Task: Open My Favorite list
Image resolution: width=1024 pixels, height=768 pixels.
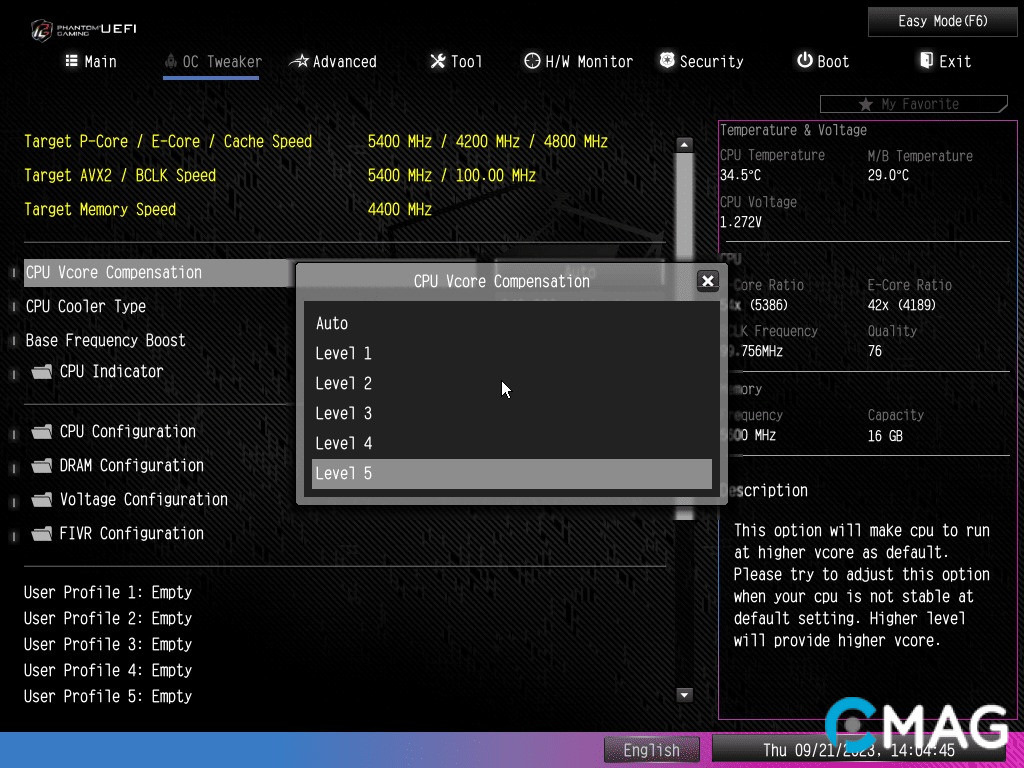Action: [912, 104]
